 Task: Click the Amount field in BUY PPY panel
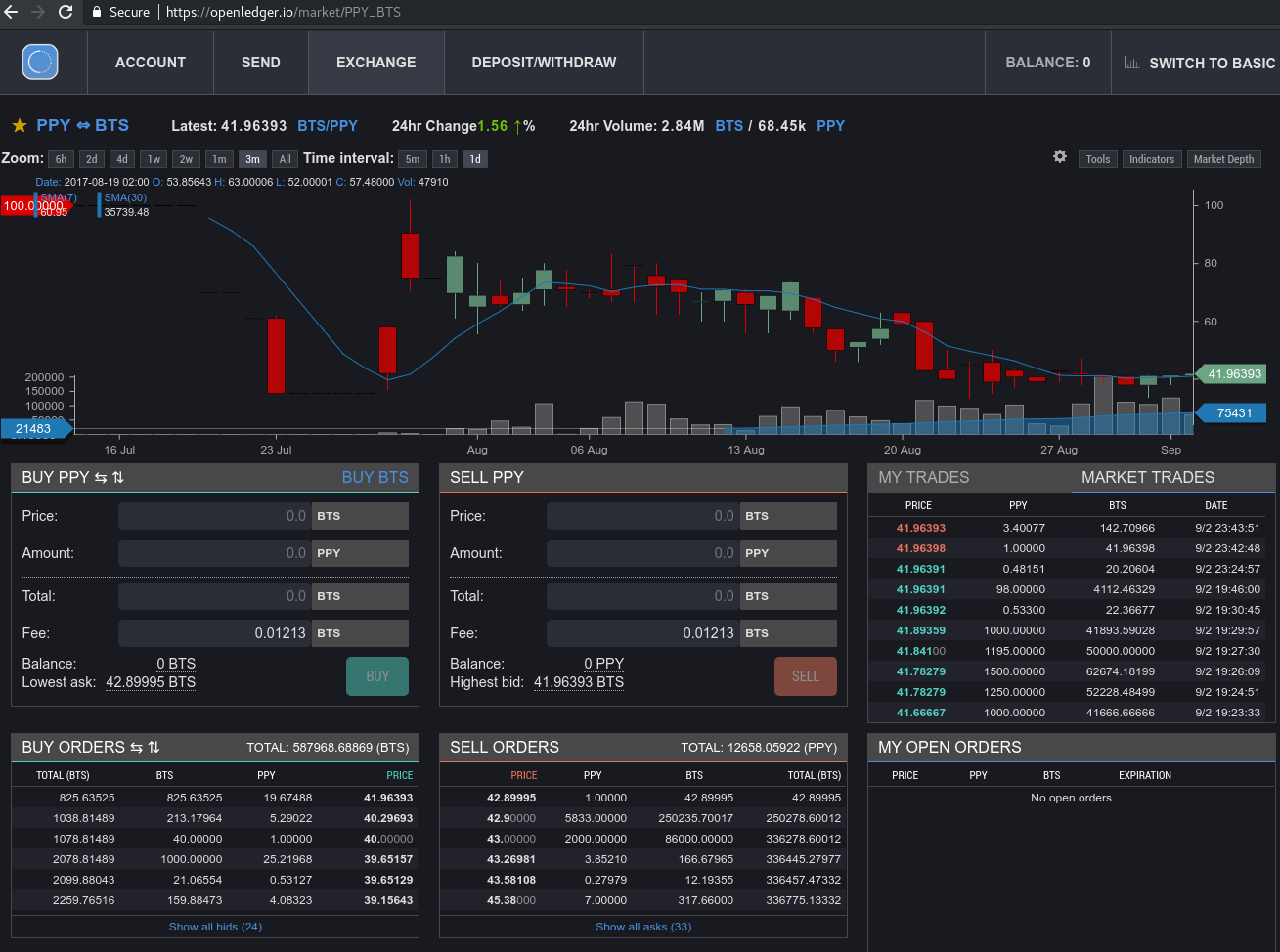[215, 553]
